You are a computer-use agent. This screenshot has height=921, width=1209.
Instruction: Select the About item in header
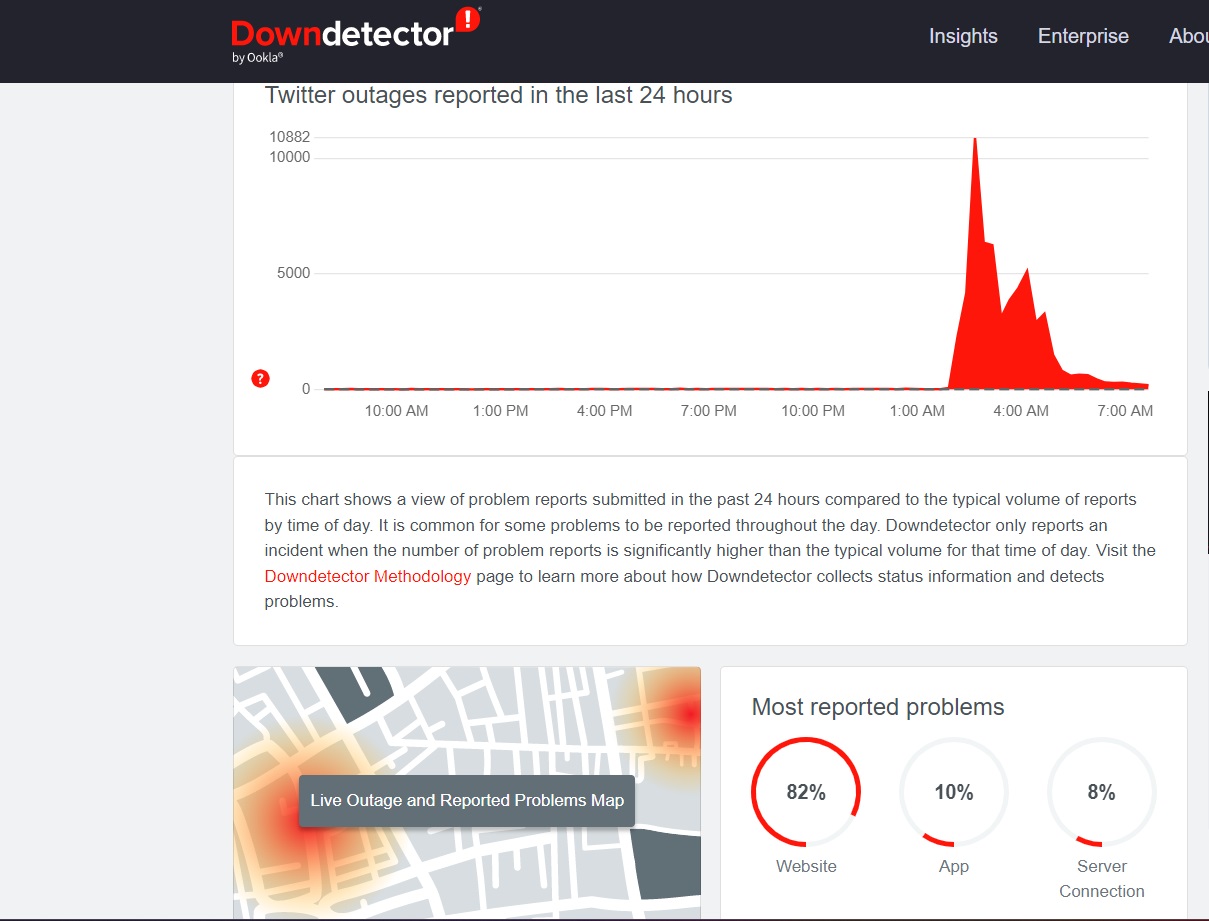(x=1188, y=36)
